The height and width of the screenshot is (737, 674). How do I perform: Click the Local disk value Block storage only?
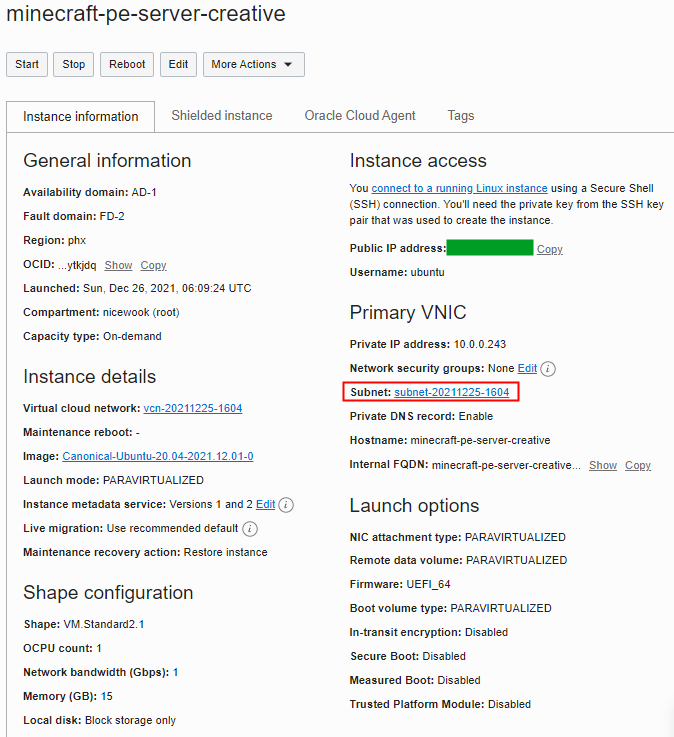(130, 720)
